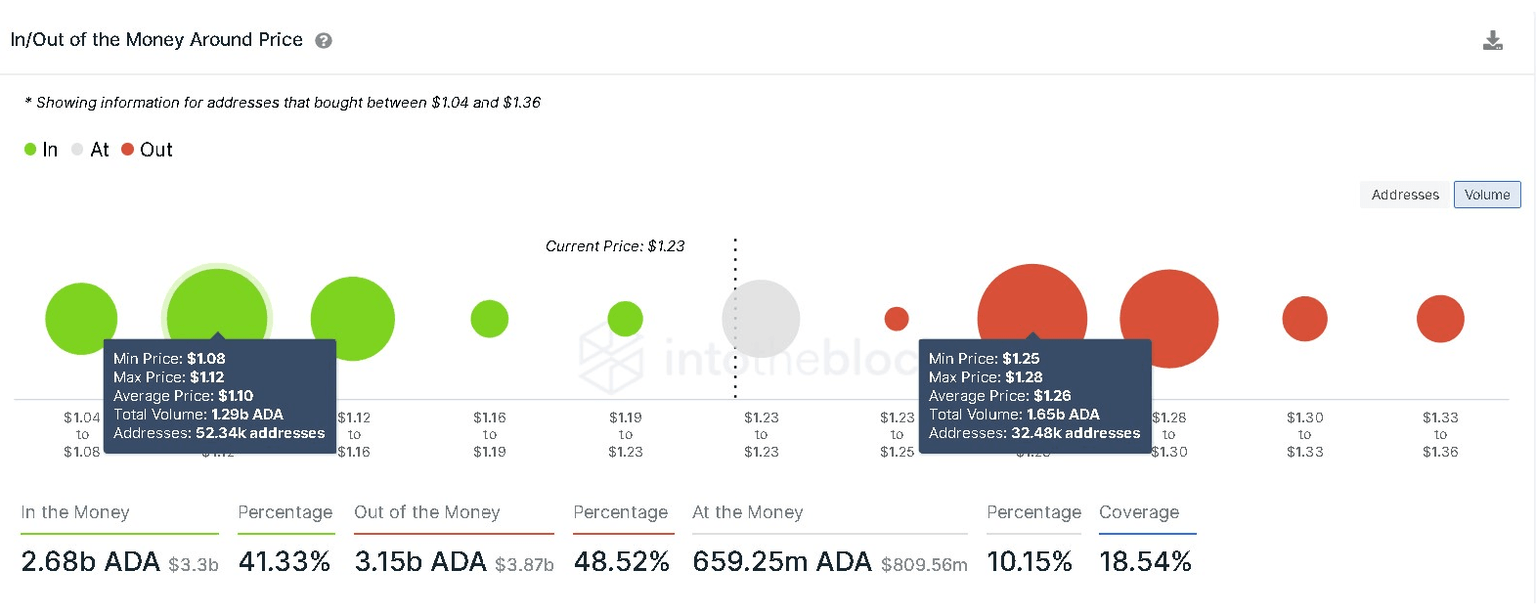Click the In the Money heading
1536x615 pixels.
(75, 513)
